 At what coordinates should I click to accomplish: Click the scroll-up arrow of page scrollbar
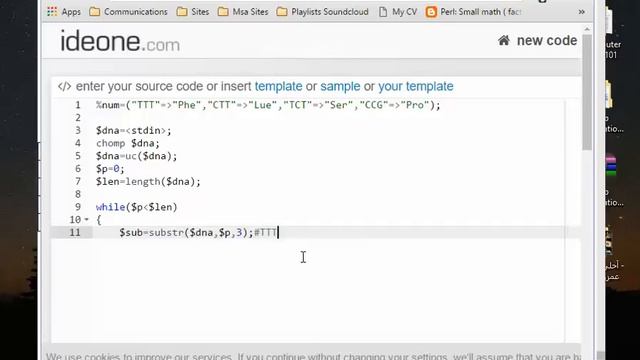coord(587,29)
